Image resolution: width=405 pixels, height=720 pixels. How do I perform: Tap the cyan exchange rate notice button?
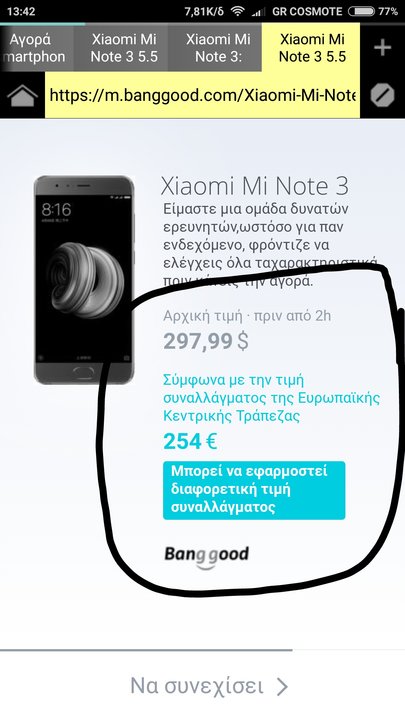[254, 490]
